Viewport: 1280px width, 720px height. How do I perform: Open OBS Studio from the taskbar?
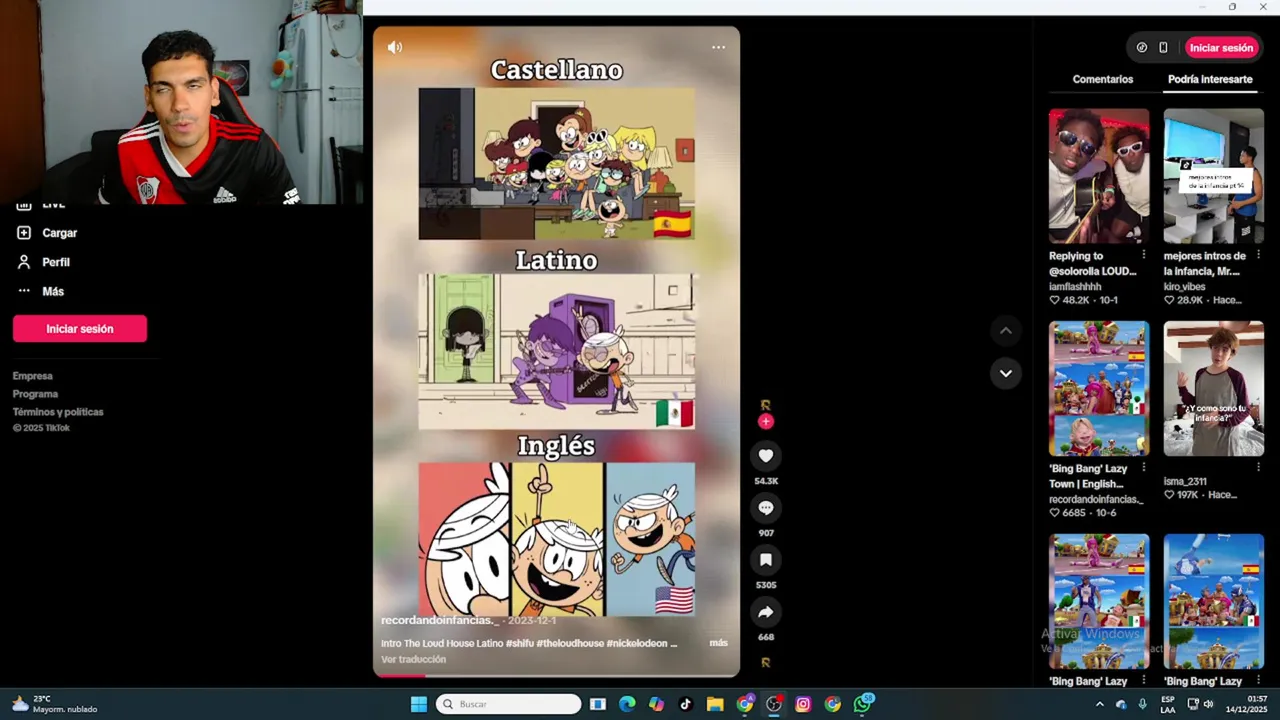point(774,704)
